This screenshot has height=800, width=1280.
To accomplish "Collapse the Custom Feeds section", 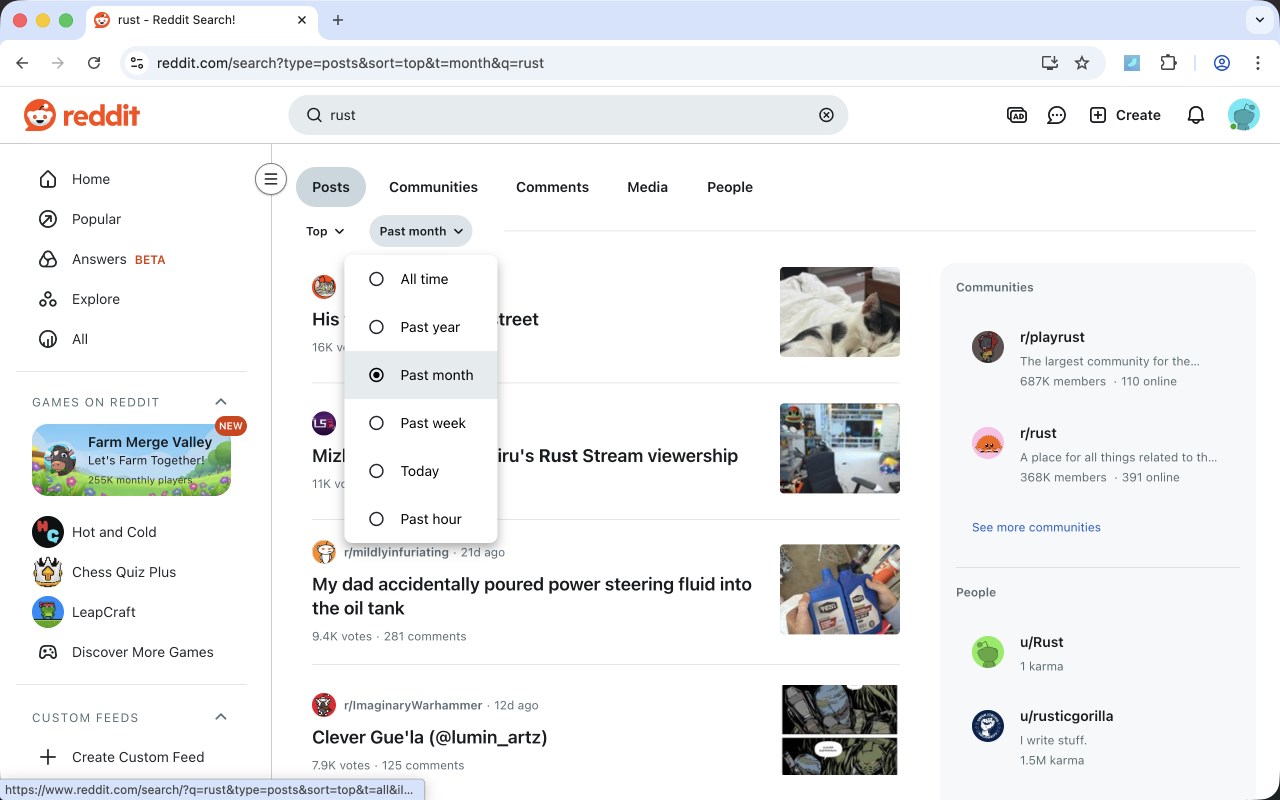I will coord(221,717).
